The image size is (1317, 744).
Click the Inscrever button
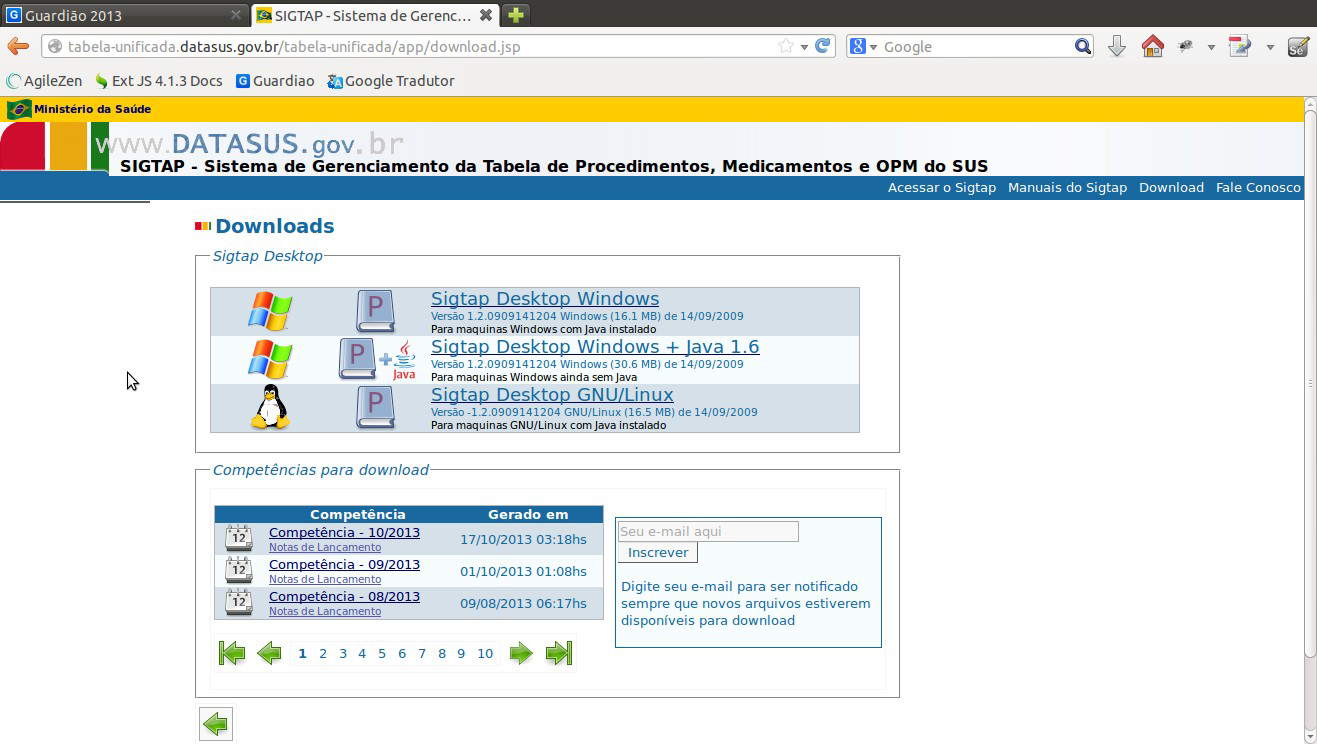(658, 553)
